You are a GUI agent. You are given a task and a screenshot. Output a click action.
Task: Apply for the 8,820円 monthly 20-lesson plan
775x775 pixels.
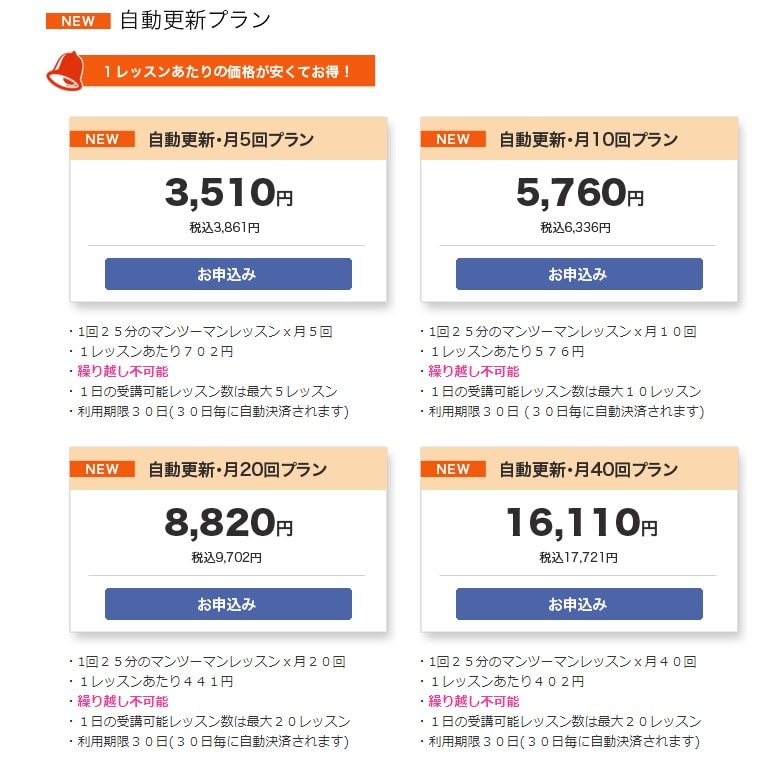click(x=228, y=604)
